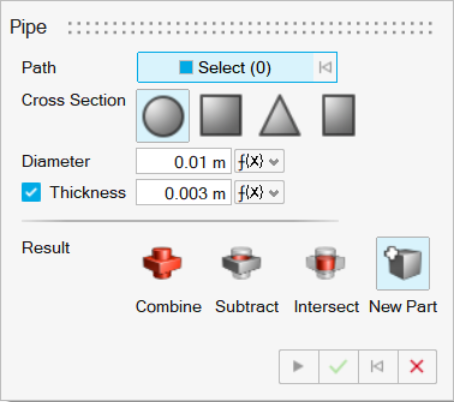Screen dimensions: 454x402
Task: Select the Intersect result icon
Action: point(325,263)
